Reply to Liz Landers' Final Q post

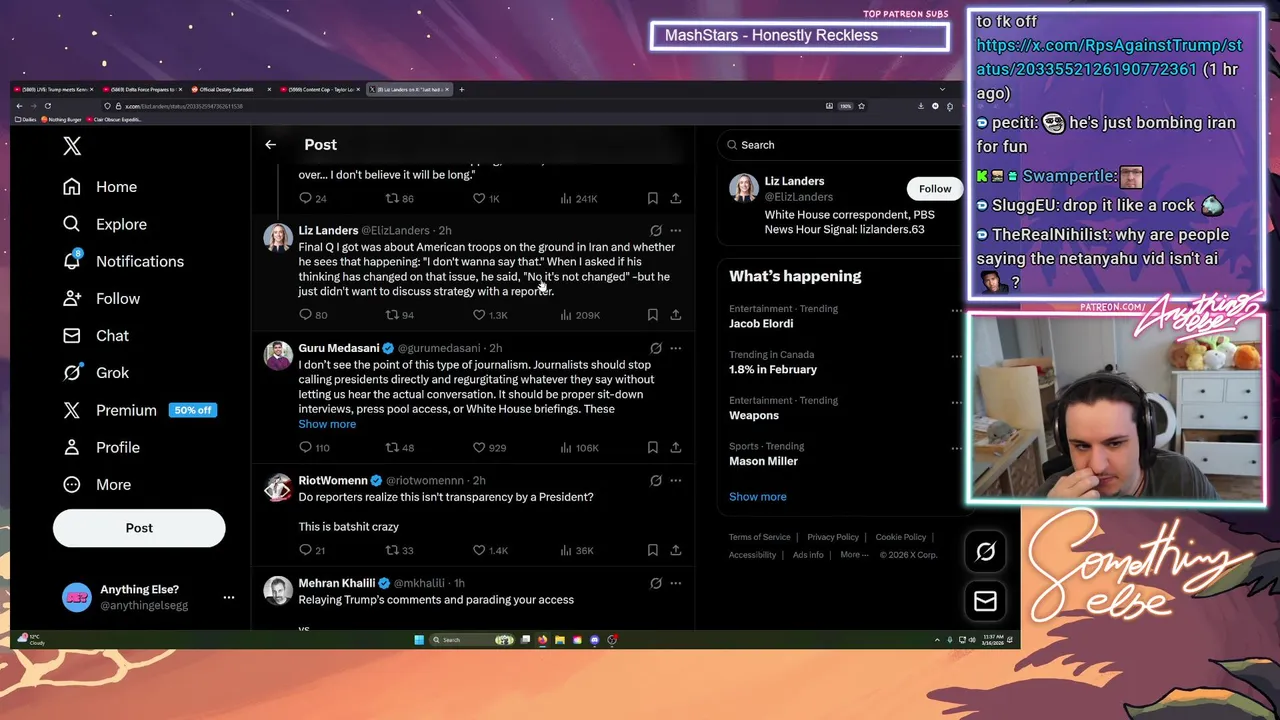click(x=306, y=315)
